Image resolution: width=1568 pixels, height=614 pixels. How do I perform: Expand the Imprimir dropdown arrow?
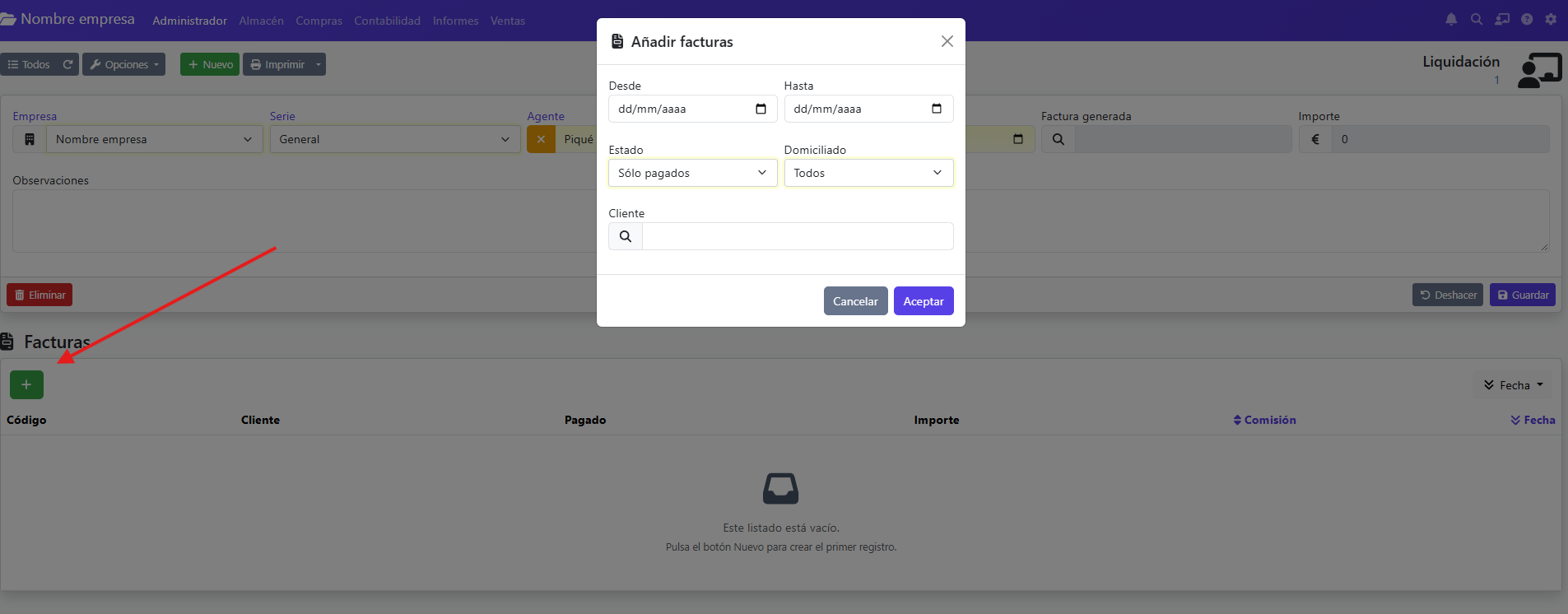pos(319,64)
